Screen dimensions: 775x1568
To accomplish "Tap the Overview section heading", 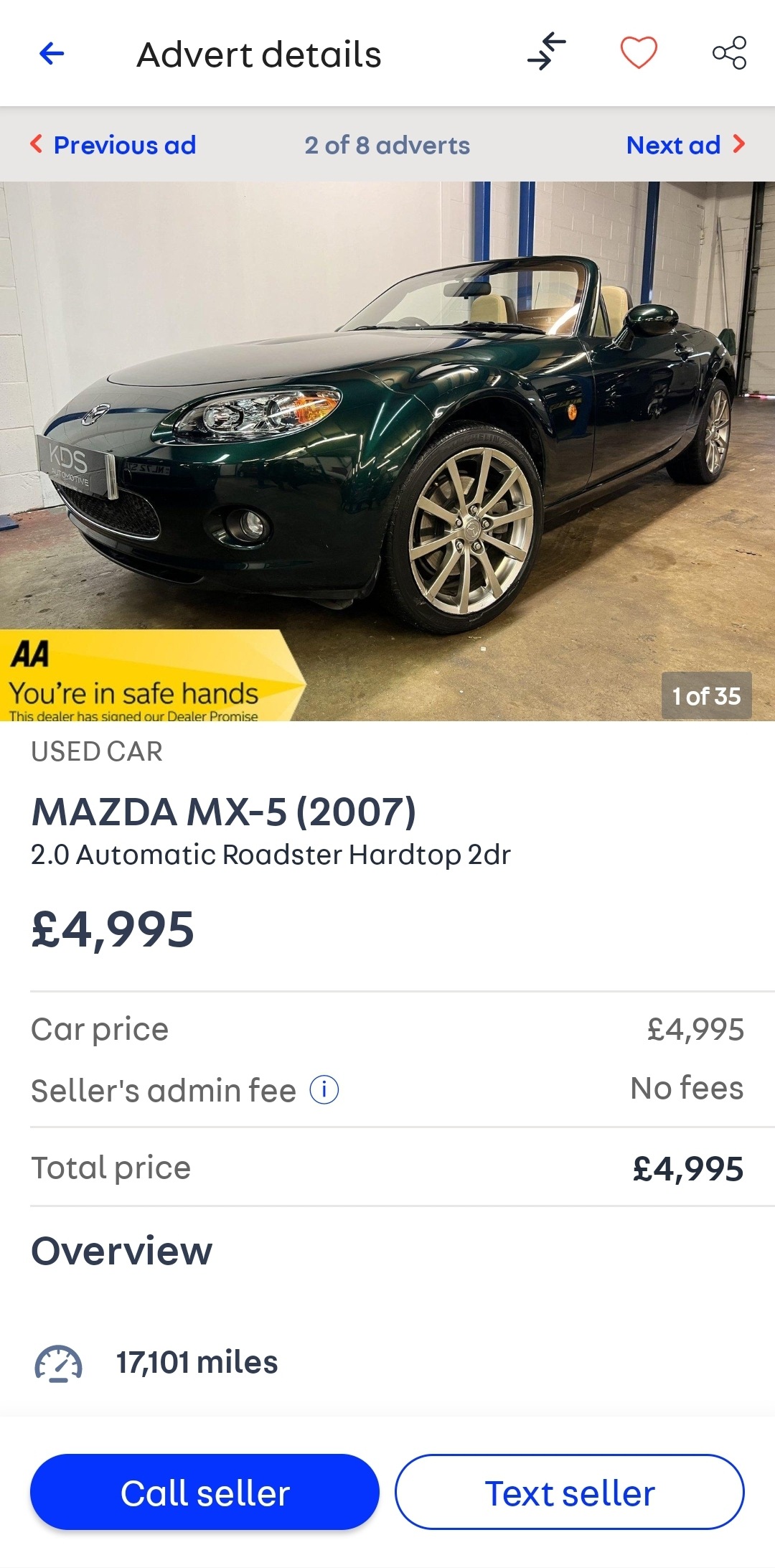I will point(122,1251).
